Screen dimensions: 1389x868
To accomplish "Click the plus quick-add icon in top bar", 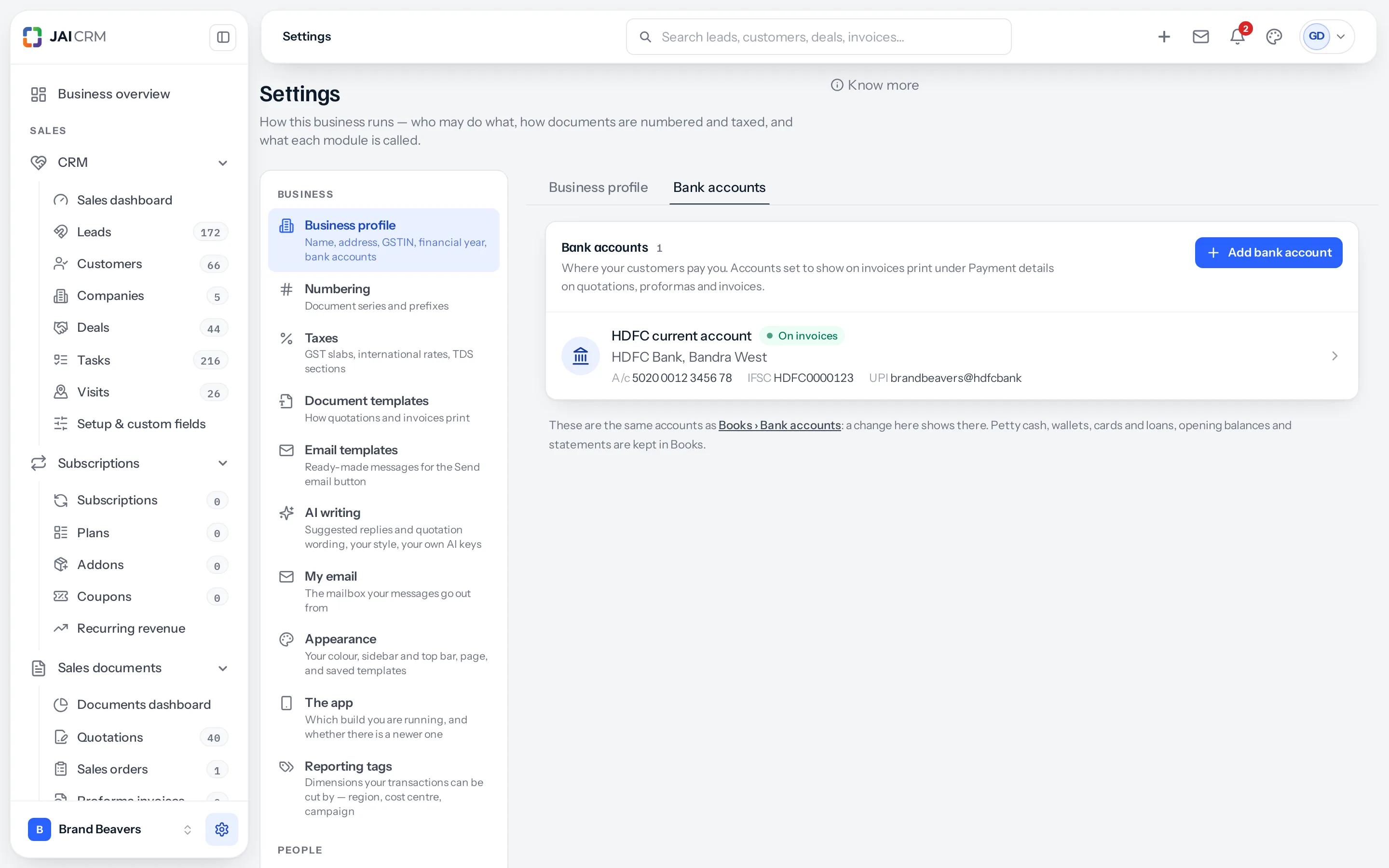I will pos(1164,37).
